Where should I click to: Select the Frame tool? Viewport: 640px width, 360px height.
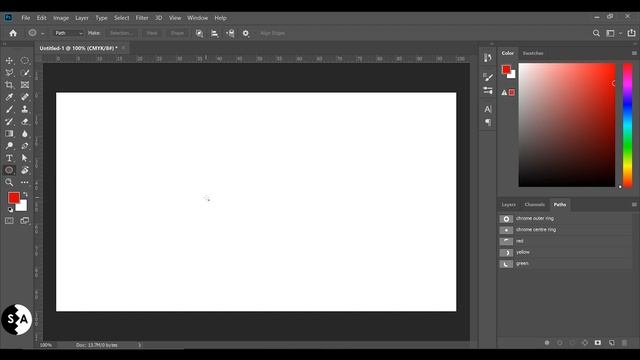pyautogui.click(x=25, y=85)
